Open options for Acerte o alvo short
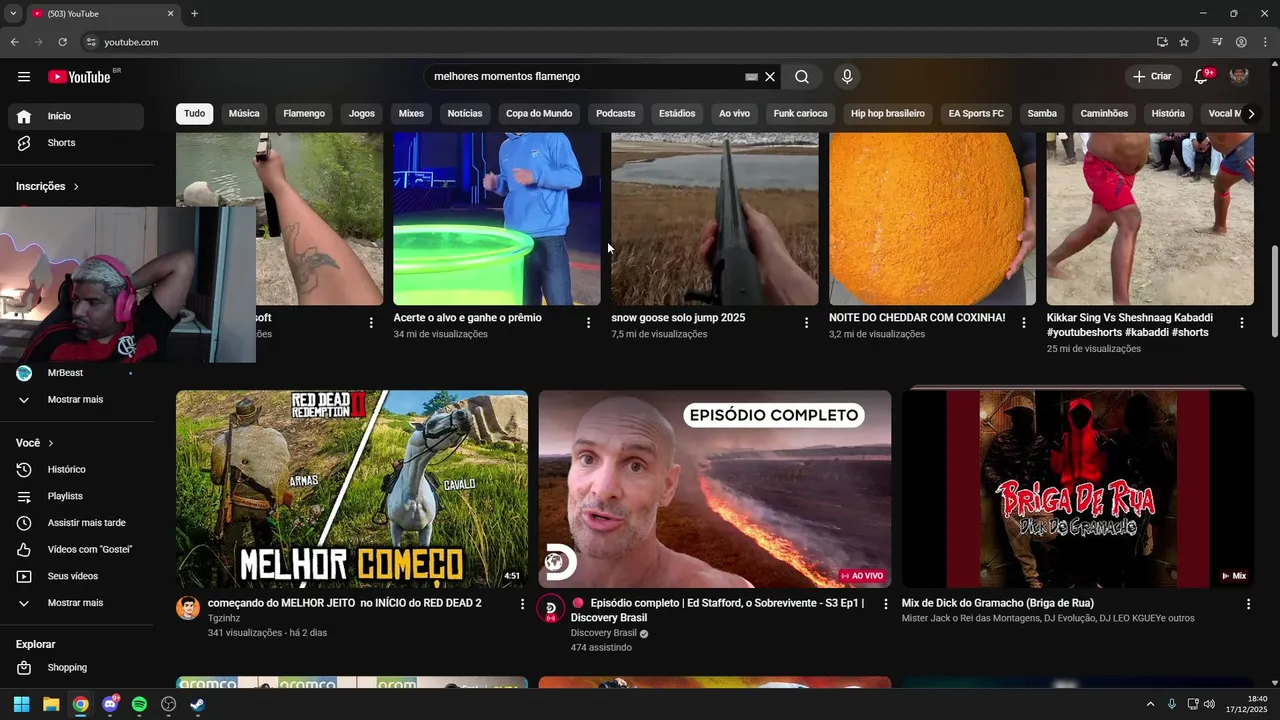The image size is (1280, 720). [588, 323]
